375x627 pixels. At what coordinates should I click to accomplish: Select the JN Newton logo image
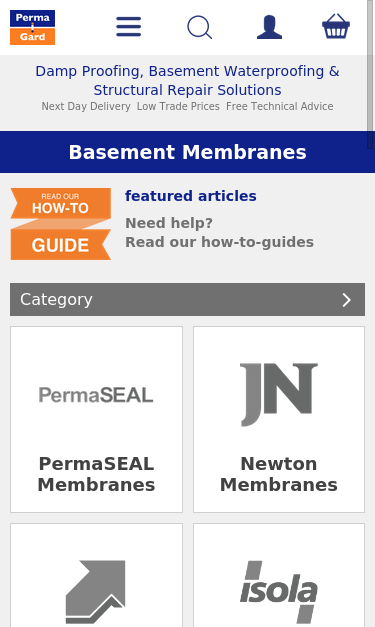(279, 395)
